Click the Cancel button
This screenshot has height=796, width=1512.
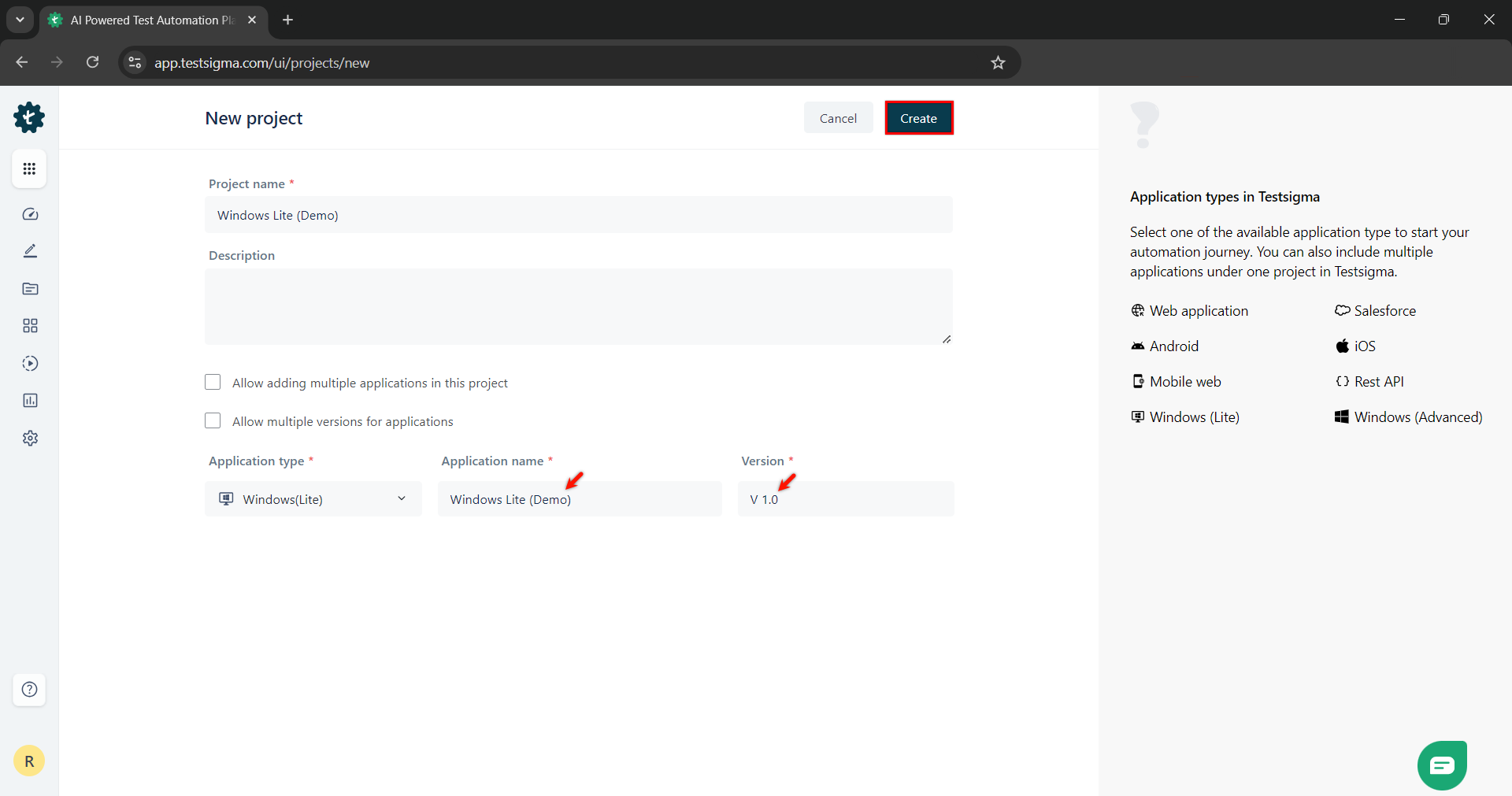838,118
